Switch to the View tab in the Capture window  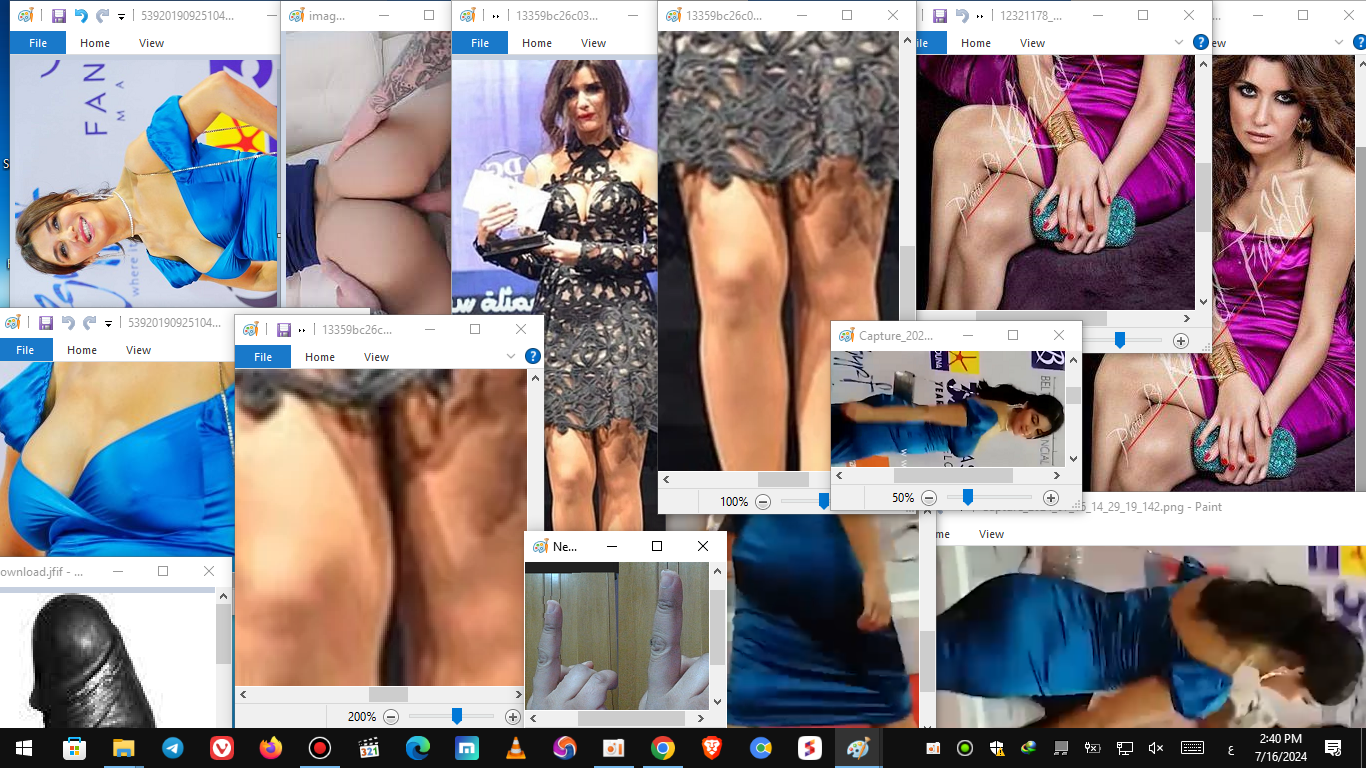click(990, 534)
